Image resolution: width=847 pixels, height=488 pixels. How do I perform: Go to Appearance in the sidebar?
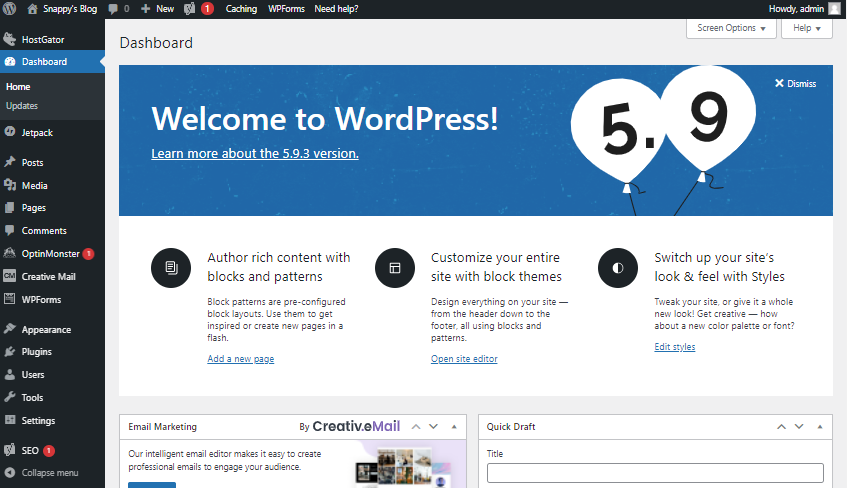pyautogui.click(x=46, y=329)
